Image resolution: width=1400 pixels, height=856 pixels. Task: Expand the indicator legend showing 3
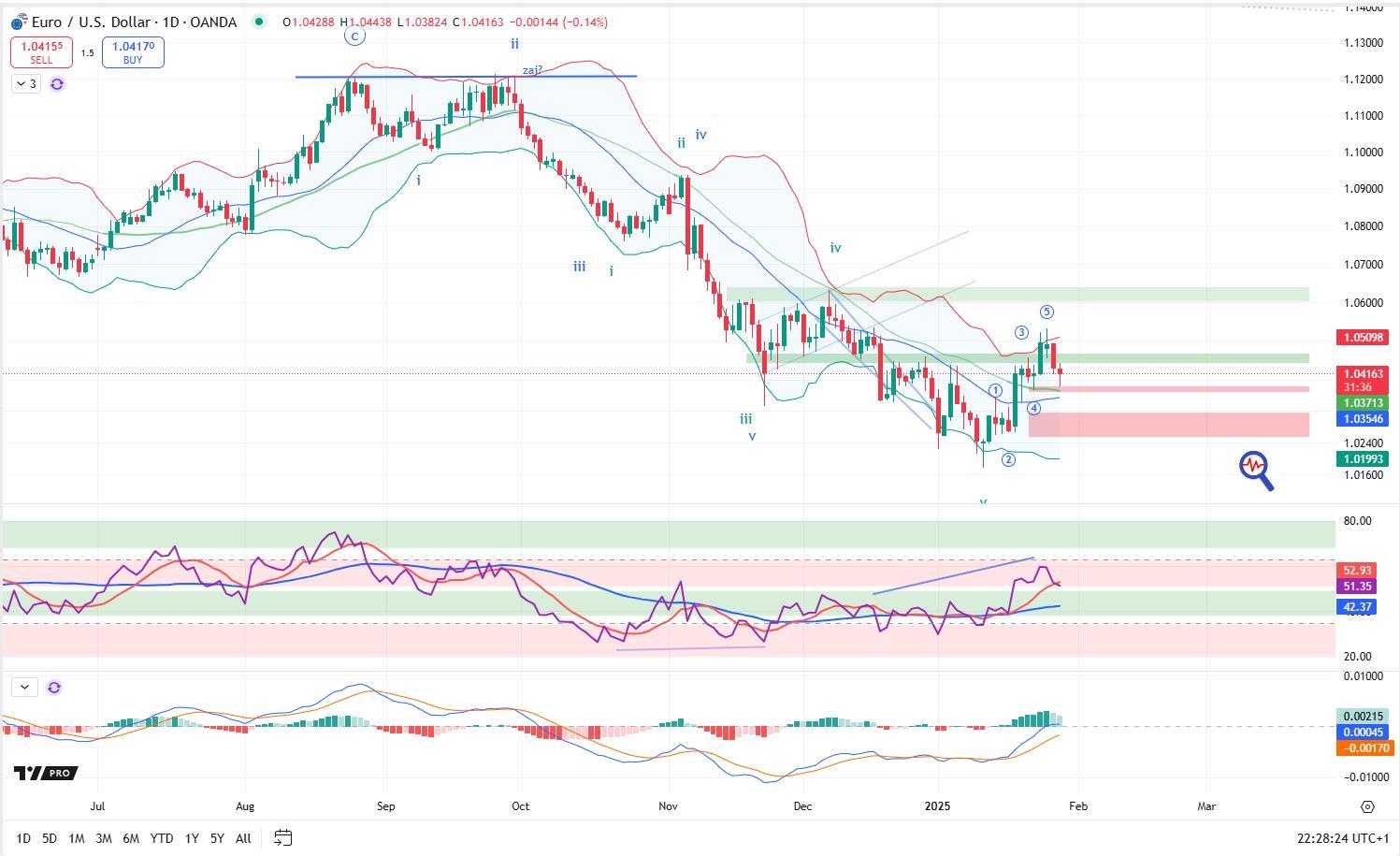pyautogui.click(x=26, y=84)
